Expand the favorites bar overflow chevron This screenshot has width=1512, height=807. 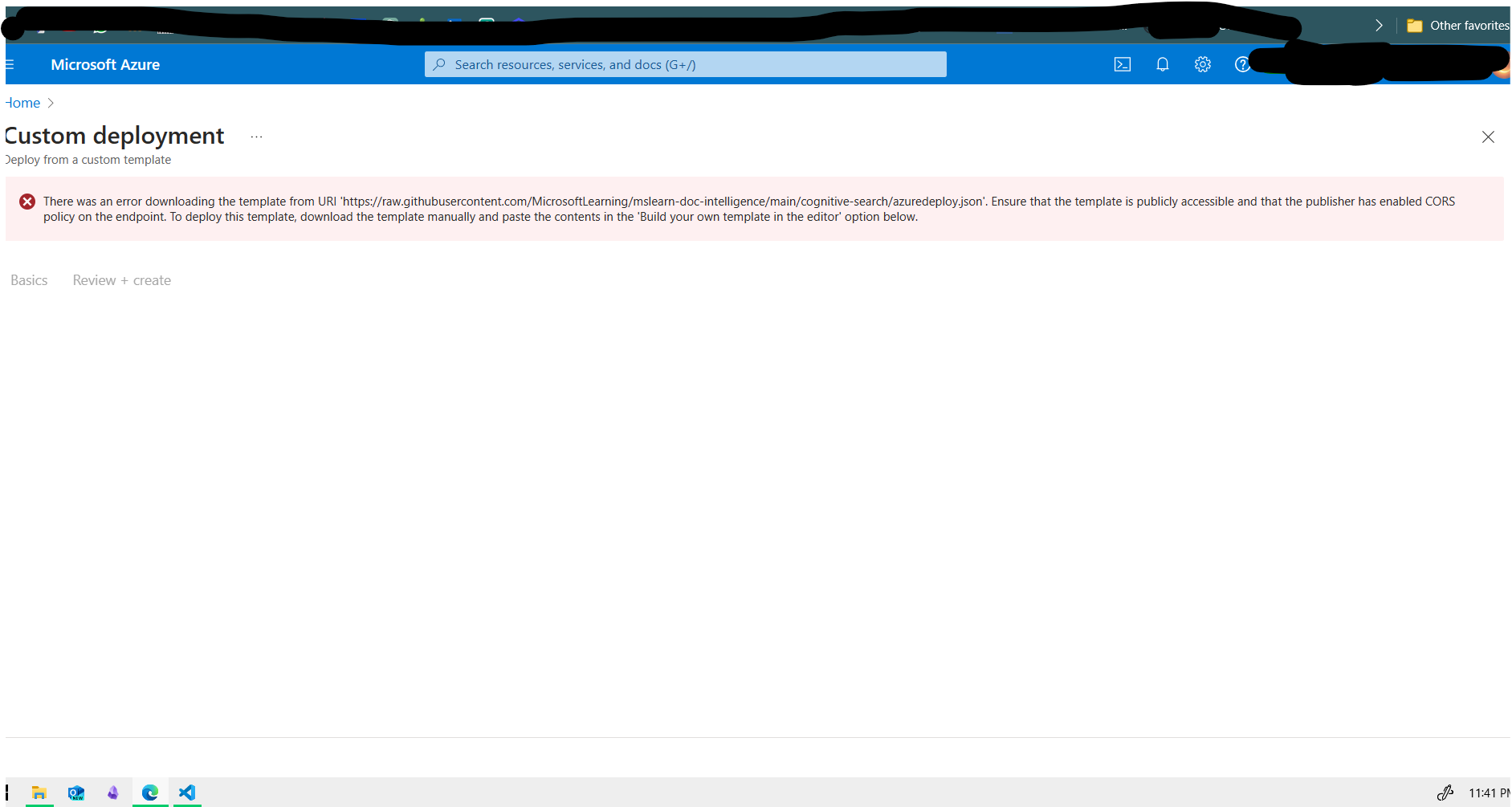[x=1380, y=26]
